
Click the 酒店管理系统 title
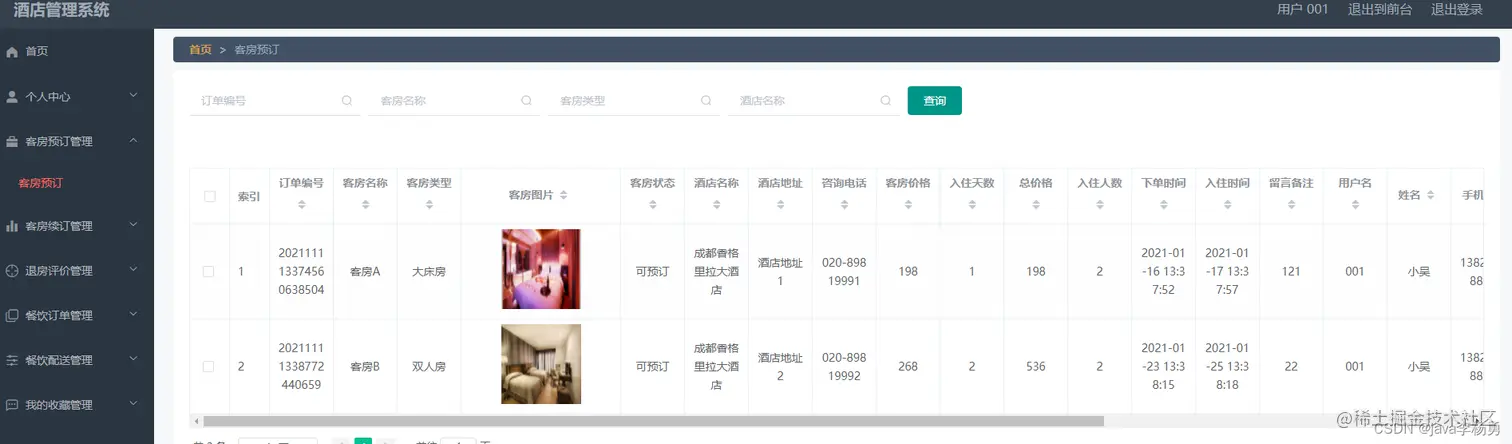click(62, 11)
